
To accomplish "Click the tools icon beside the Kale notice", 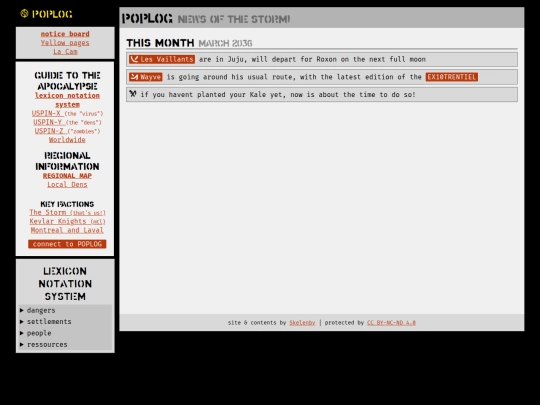I will click(133, 94).
